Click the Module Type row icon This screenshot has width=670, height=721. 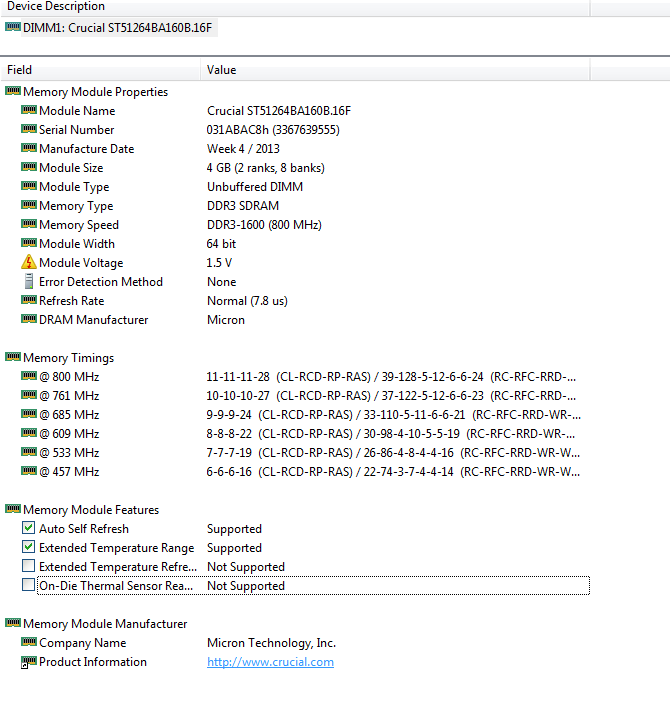29,186
